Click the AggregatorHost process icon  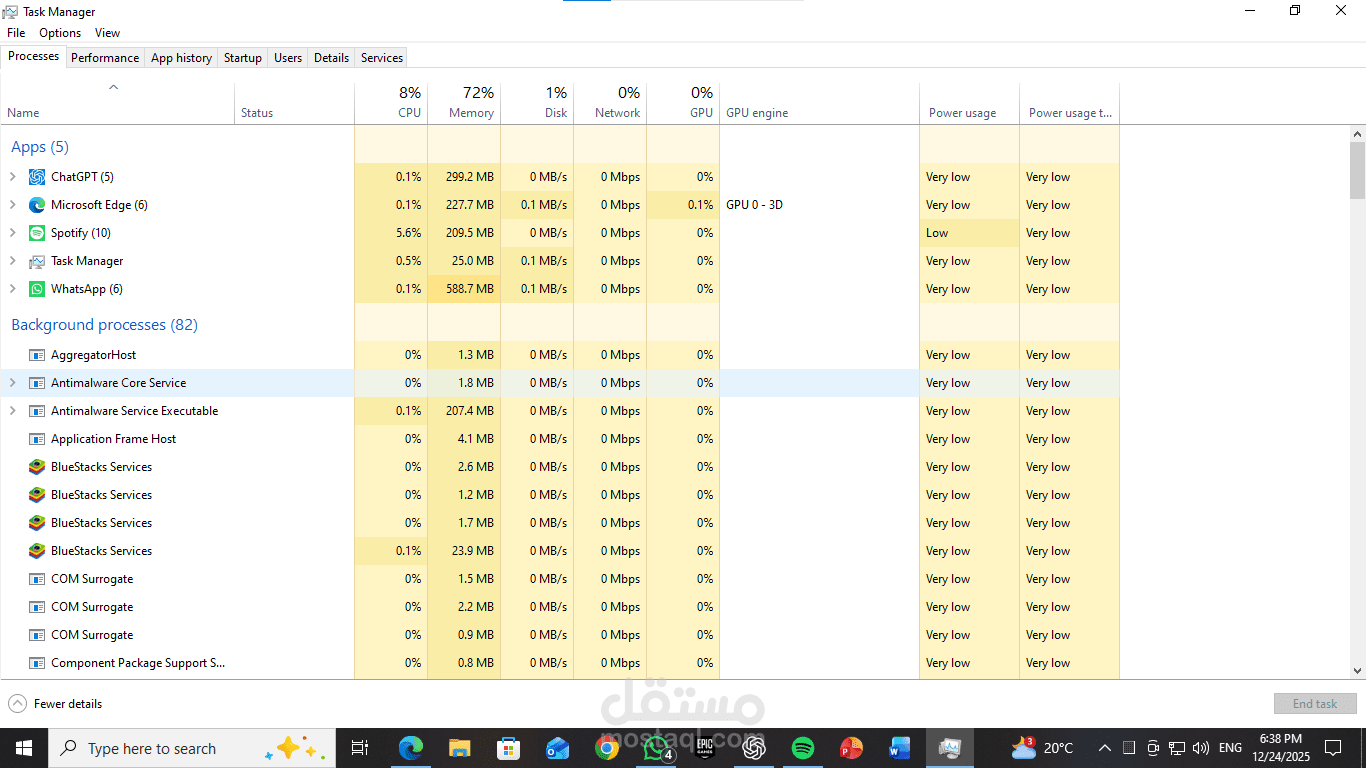click(x=37, y=355)
